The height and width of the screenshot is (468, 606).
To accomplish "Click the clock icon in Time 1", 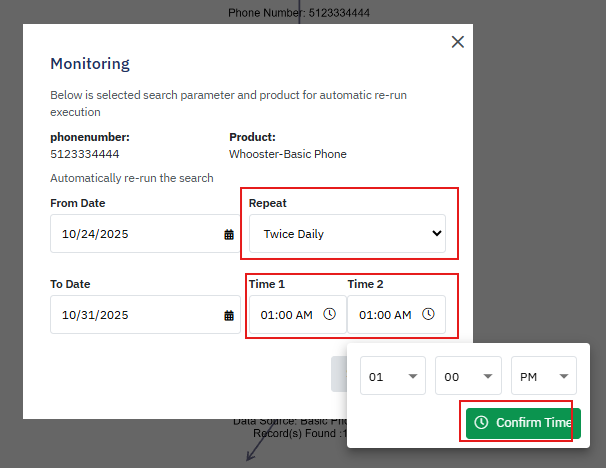I will pos(330,314).
